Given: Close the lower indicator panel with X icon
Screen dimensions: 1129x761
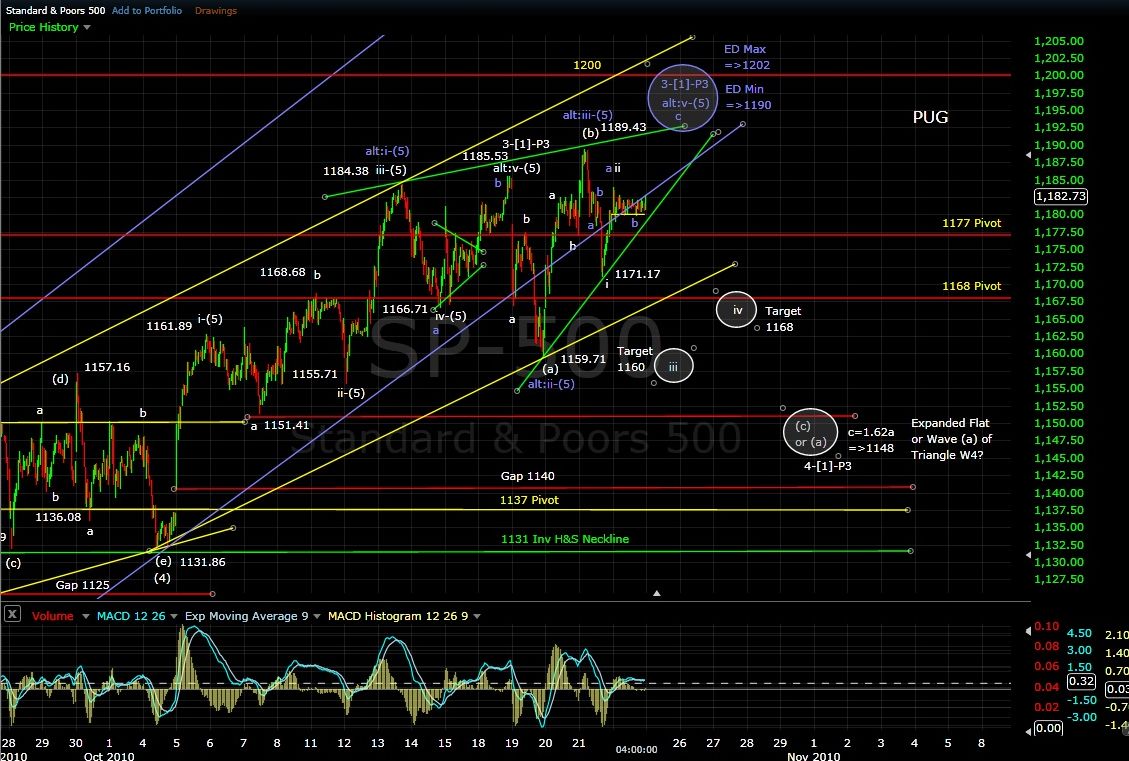Looking at the screenshot, I should point(12,615).
